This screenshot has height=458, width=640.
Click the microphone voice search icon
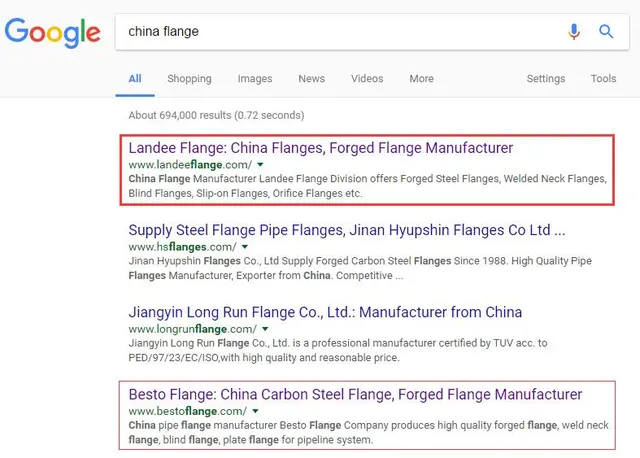[x=574, y=32]
